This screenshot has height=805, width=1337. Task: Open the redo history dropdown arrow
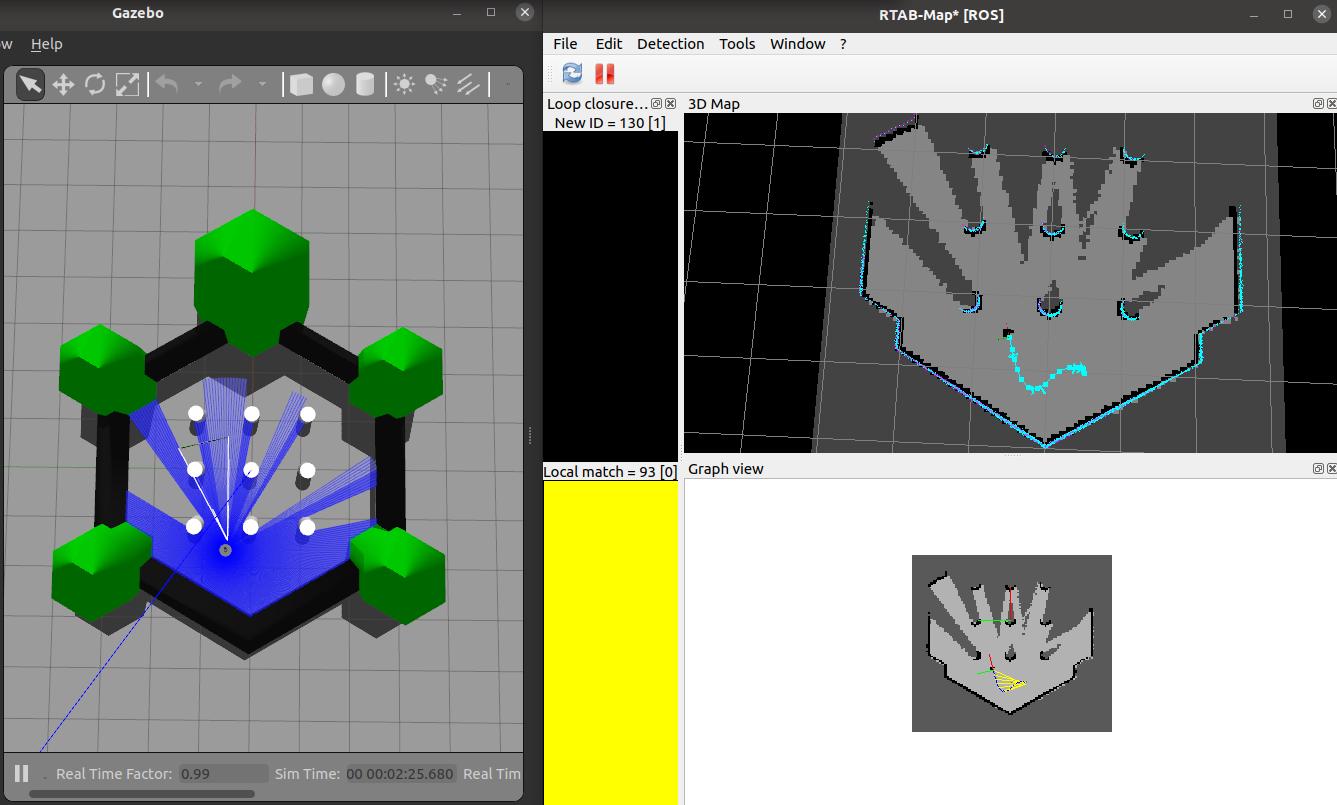pos(262,85)
